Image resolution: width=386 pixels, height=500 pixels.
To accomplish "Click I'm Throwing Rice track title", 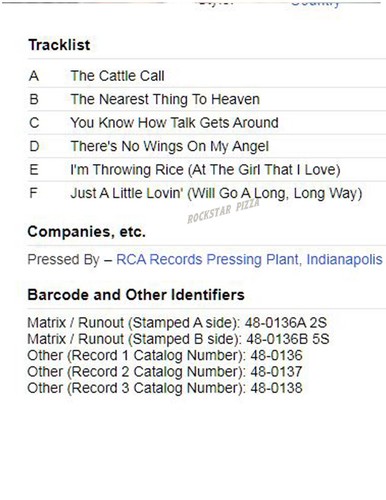I will pos(205,170).
